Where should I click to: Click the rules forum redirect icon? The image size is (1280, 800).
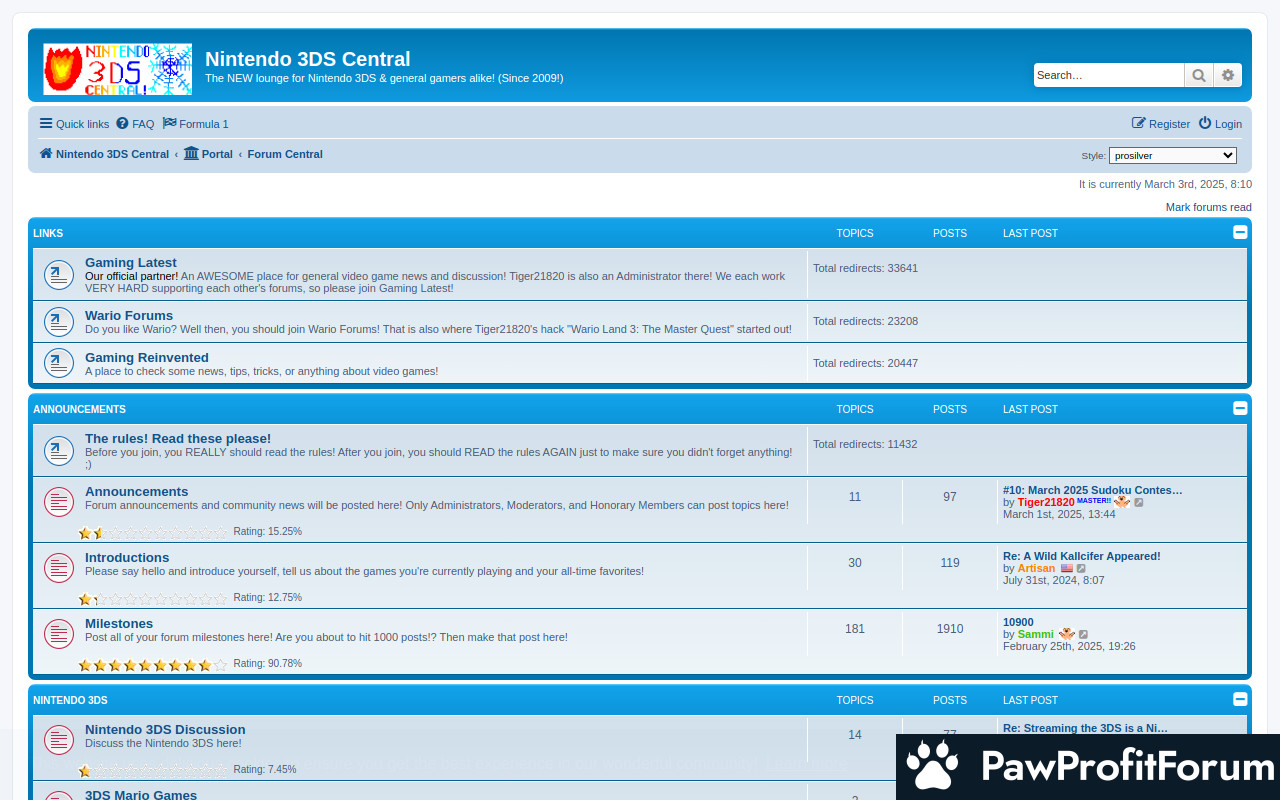click(59, 451)
